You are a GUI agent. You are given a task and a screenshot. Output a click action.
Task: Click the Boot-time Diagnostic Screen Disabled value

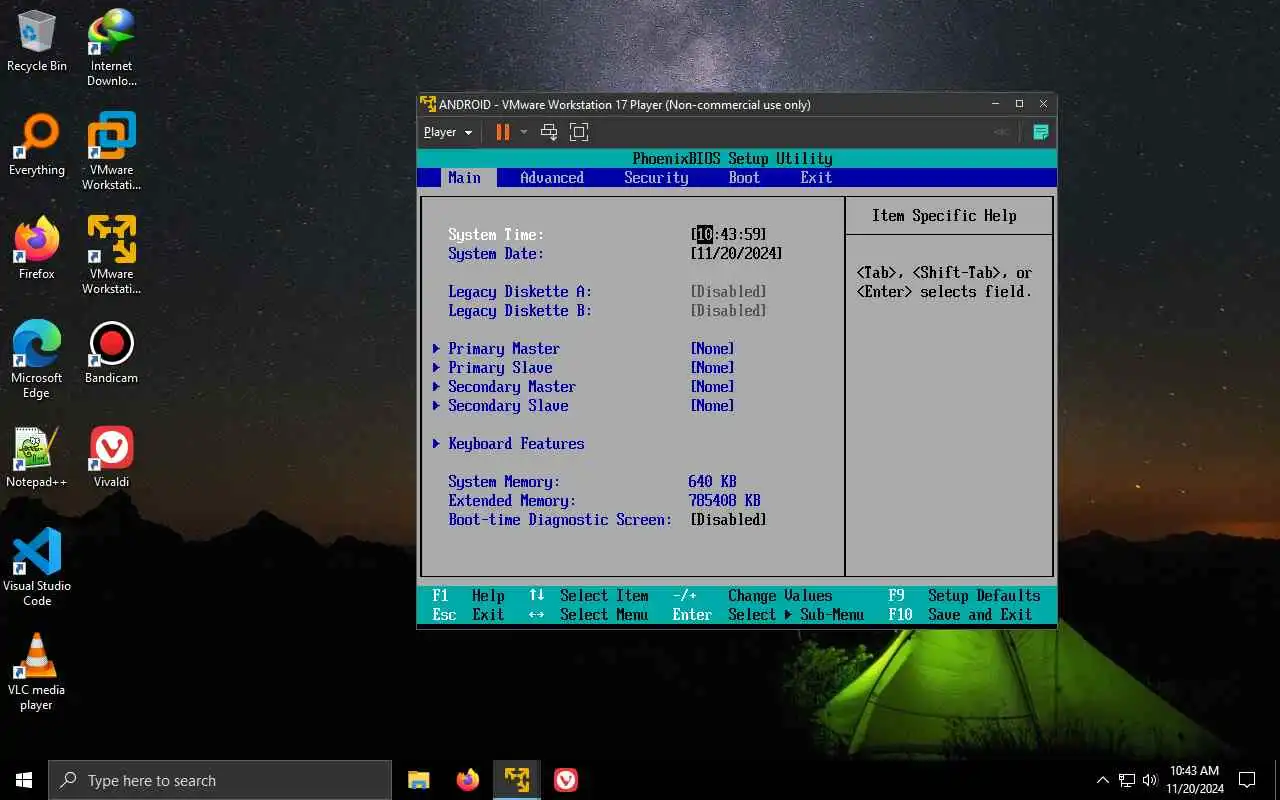pos(728,519)
